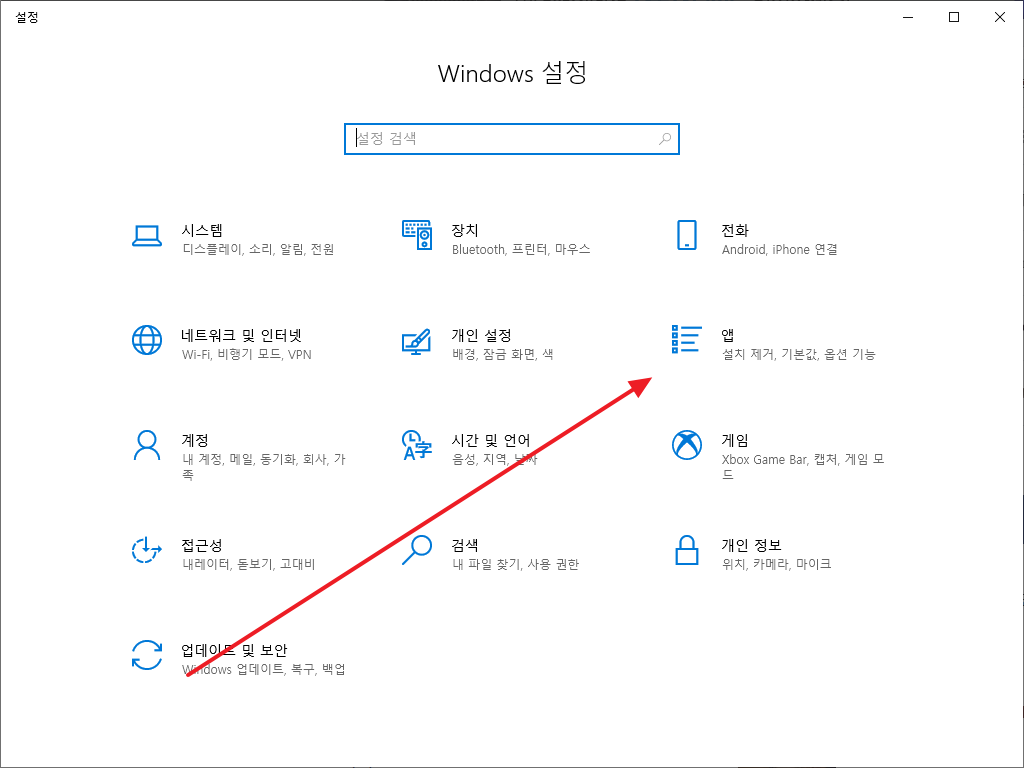The width and height of the screenshot is (1024, 768).
Task: Go to 장치 settings title
Action: pos(464,230)
